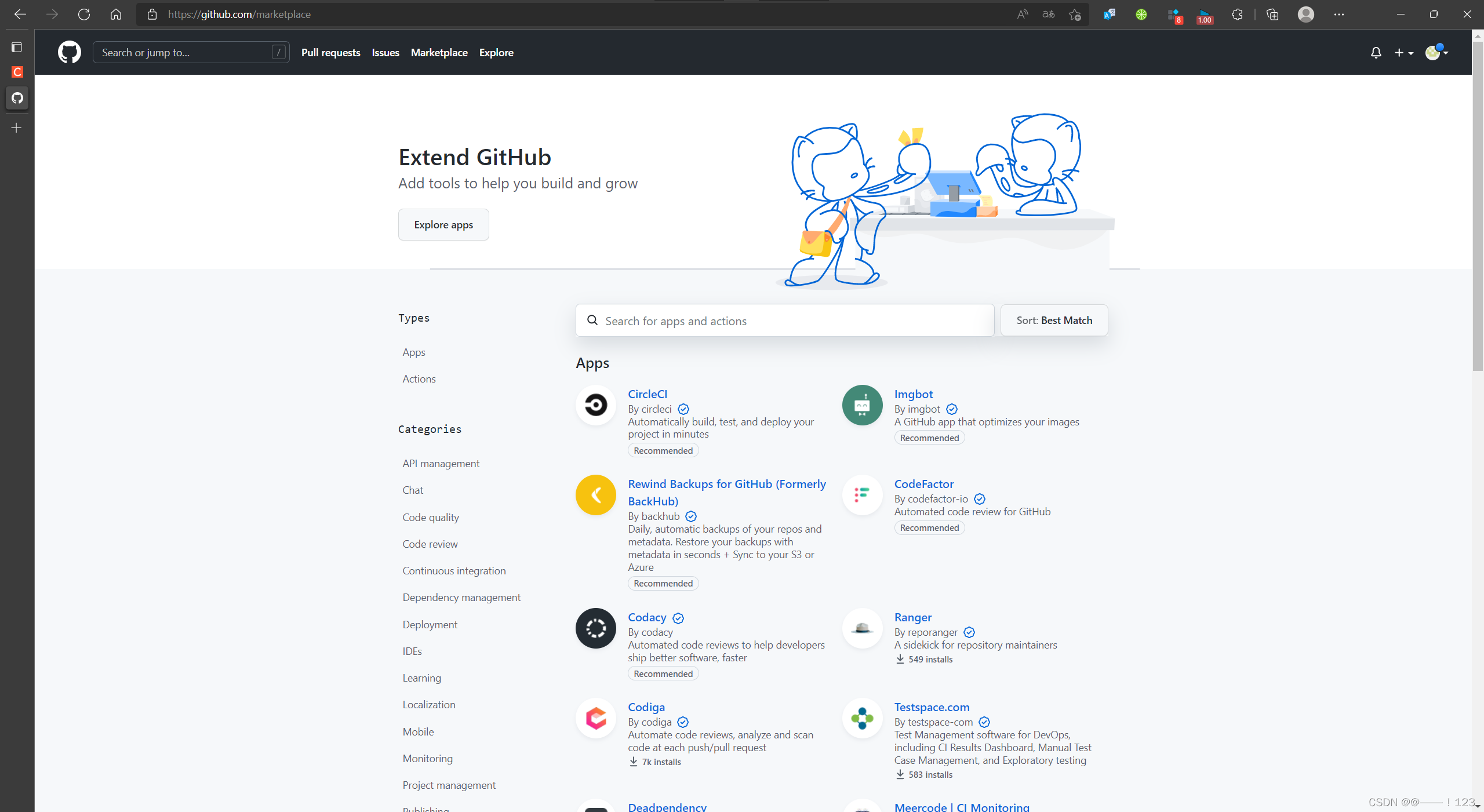This screenshot has height=812, width=1484.
Task: Click the Codacy app logo
Action: pyautogui.click(x=595, y=628)
